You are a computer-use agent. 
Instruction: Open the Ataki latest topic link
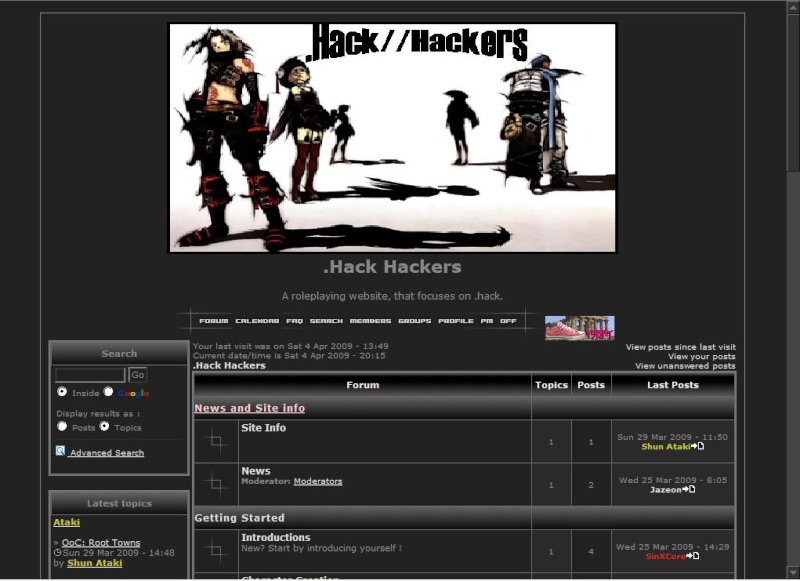click(66, 522)
